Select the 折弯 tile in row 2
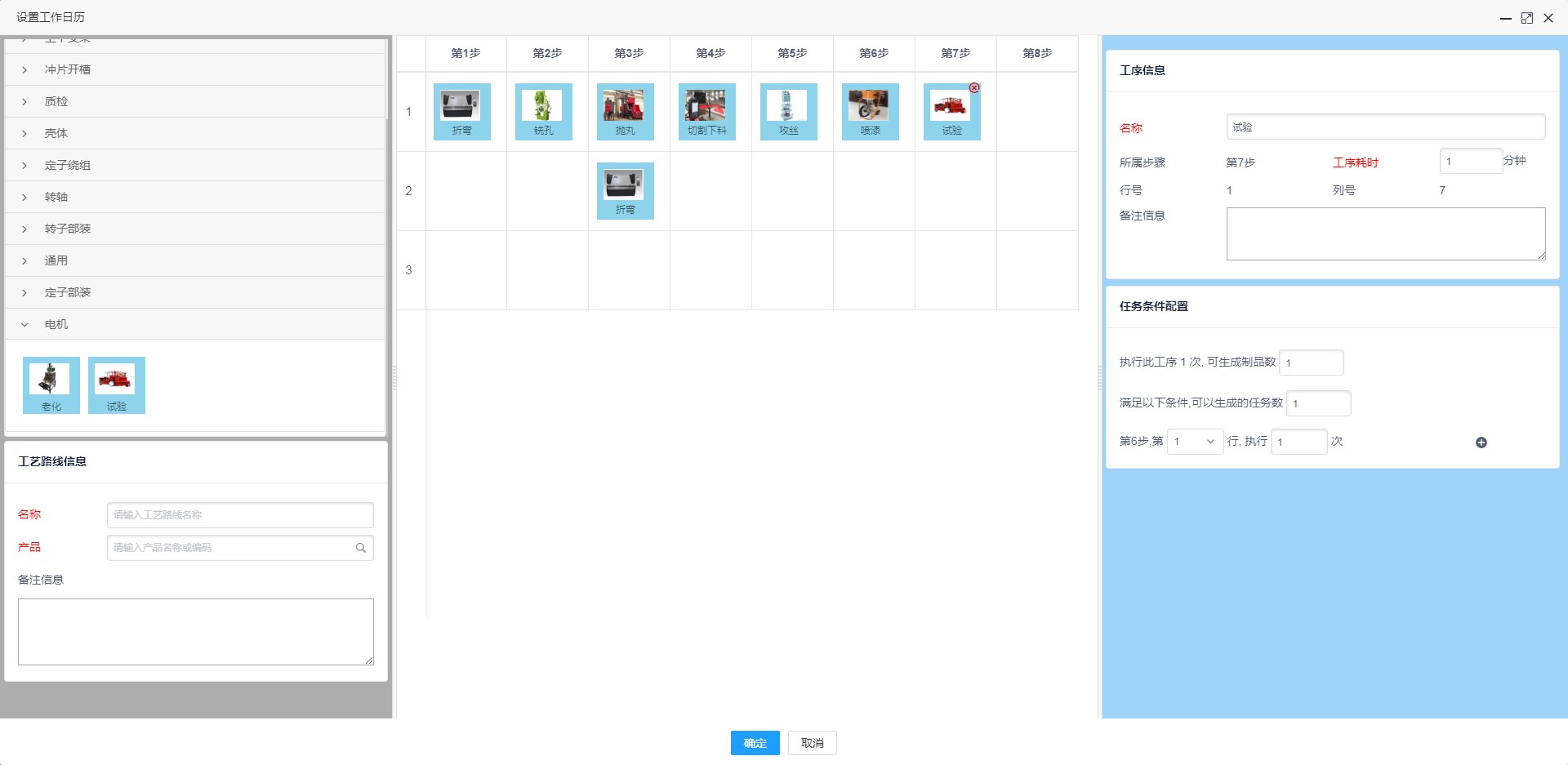Image resolution: width=1568 pixels, height=765 pixels. click(x=625, y=191)
